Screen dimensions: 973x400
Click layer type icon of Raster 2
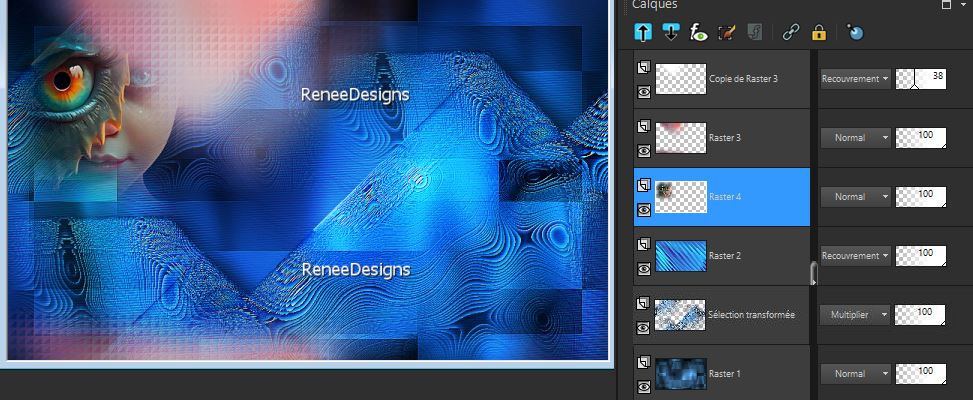pos(643,244)
